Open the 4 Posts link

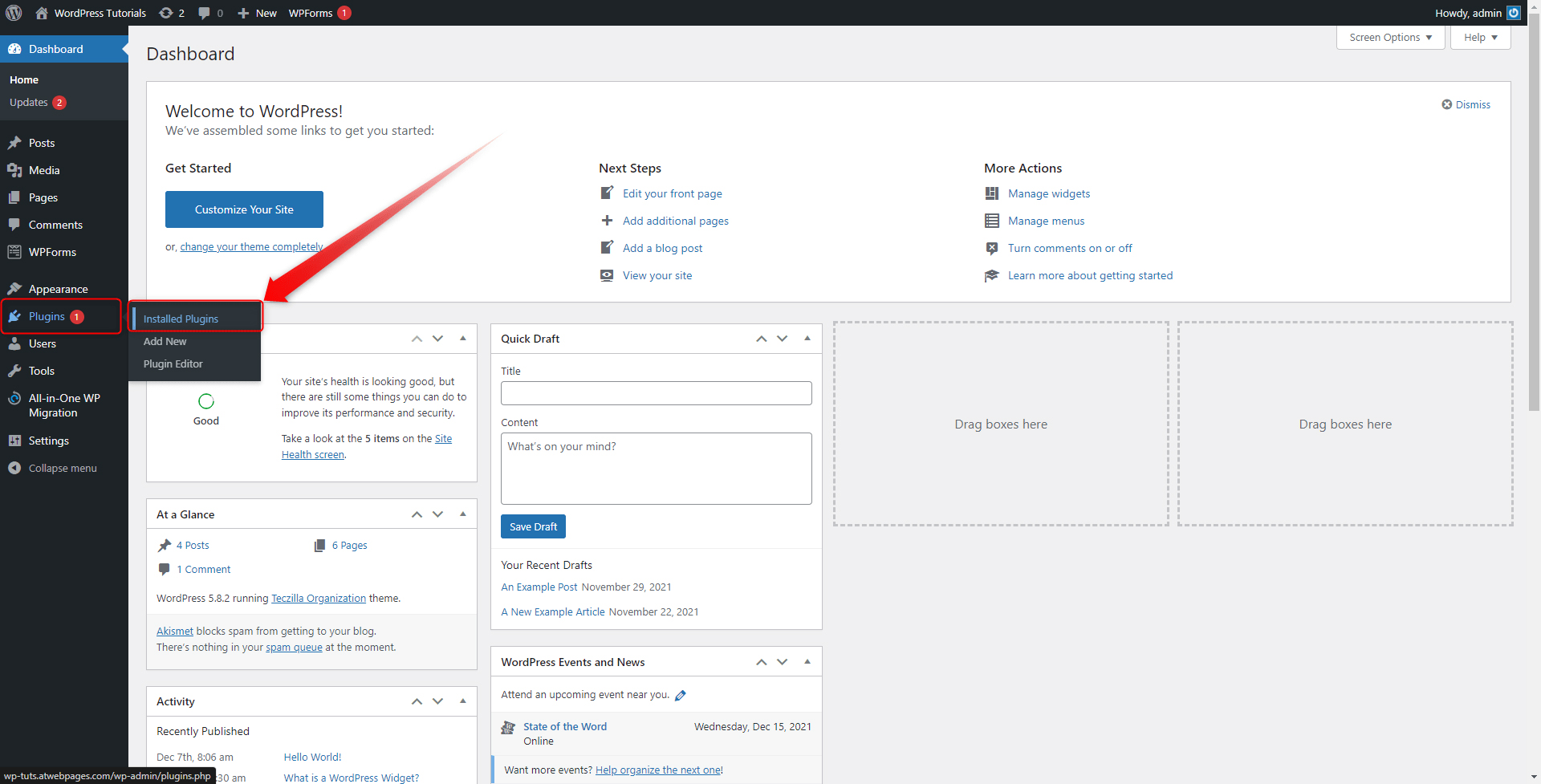(193, 545)
